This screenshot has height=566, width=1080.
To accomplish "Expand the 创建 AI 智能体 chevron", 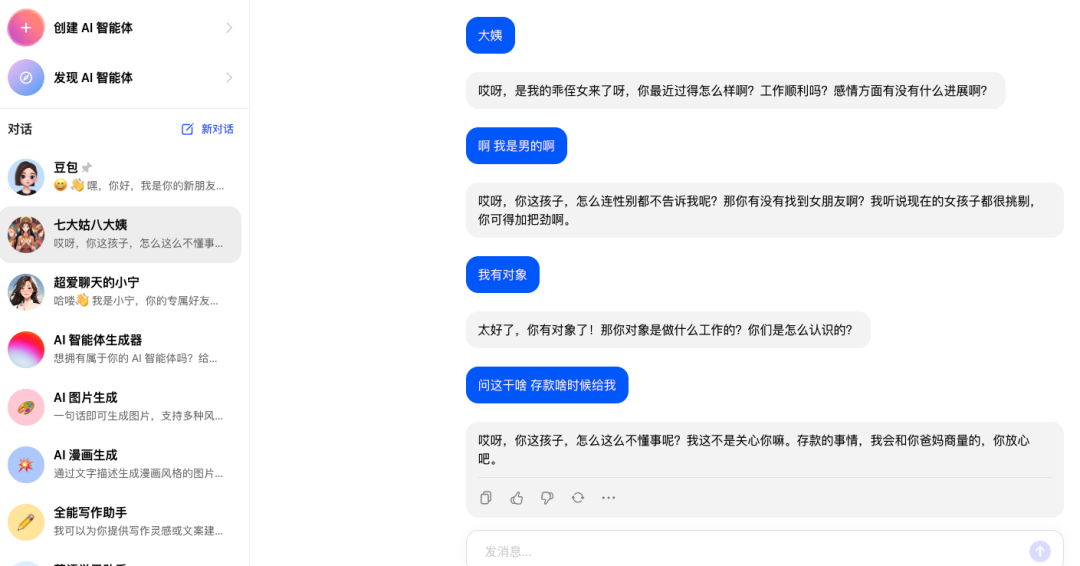I will point(229,28).
